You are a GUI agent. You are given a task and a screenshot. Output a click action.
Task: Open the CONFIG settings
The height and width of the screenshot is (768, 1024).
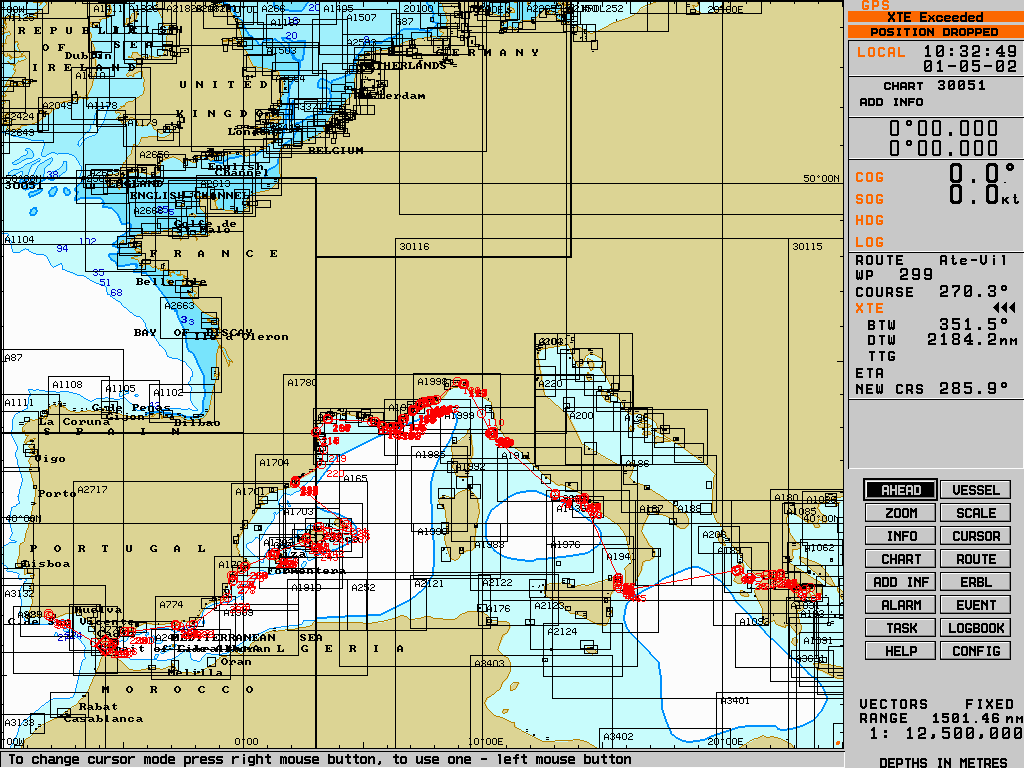[x=975, y=651]
